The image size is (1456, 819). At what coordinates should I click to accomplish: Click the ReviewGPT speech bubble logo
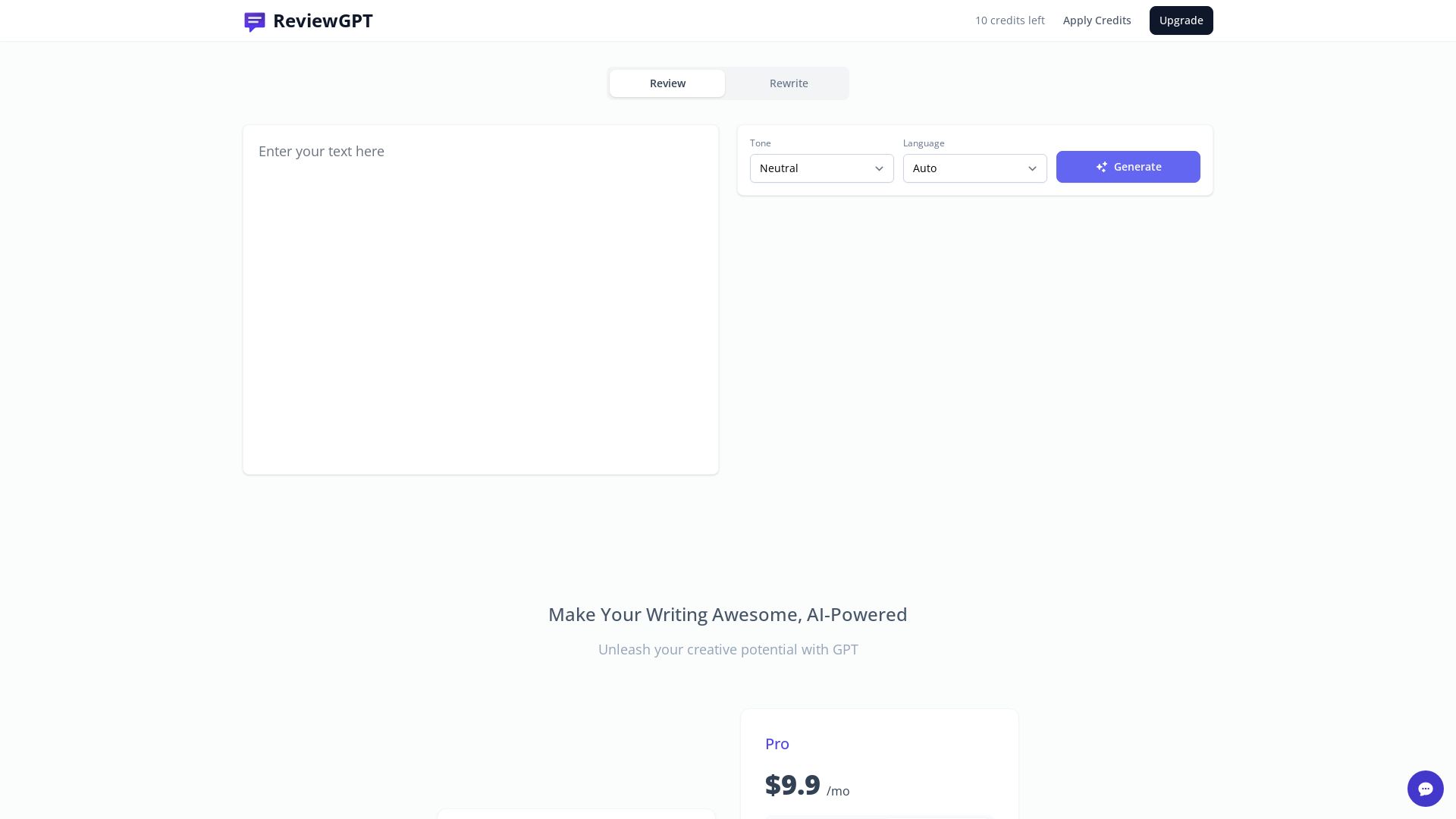254,21
